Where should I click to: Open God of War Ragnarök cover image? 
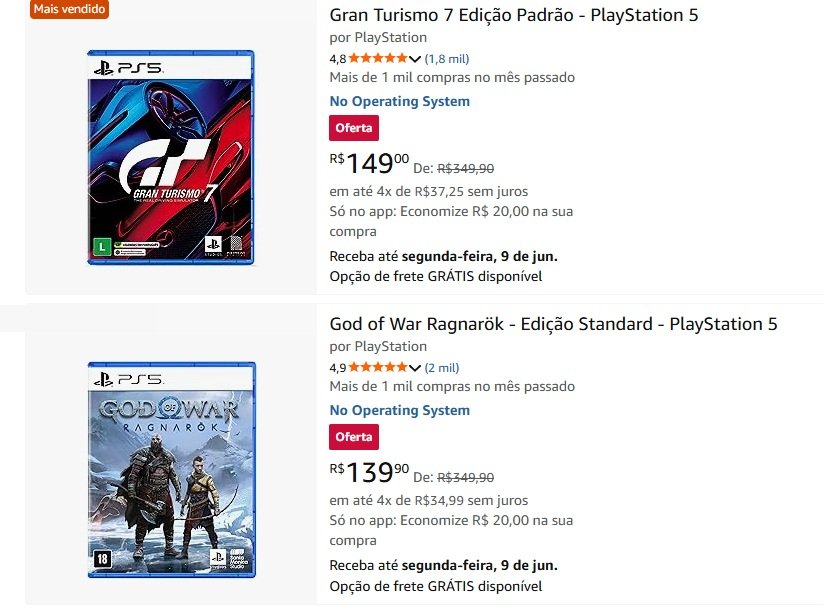[x=171, y=470]
